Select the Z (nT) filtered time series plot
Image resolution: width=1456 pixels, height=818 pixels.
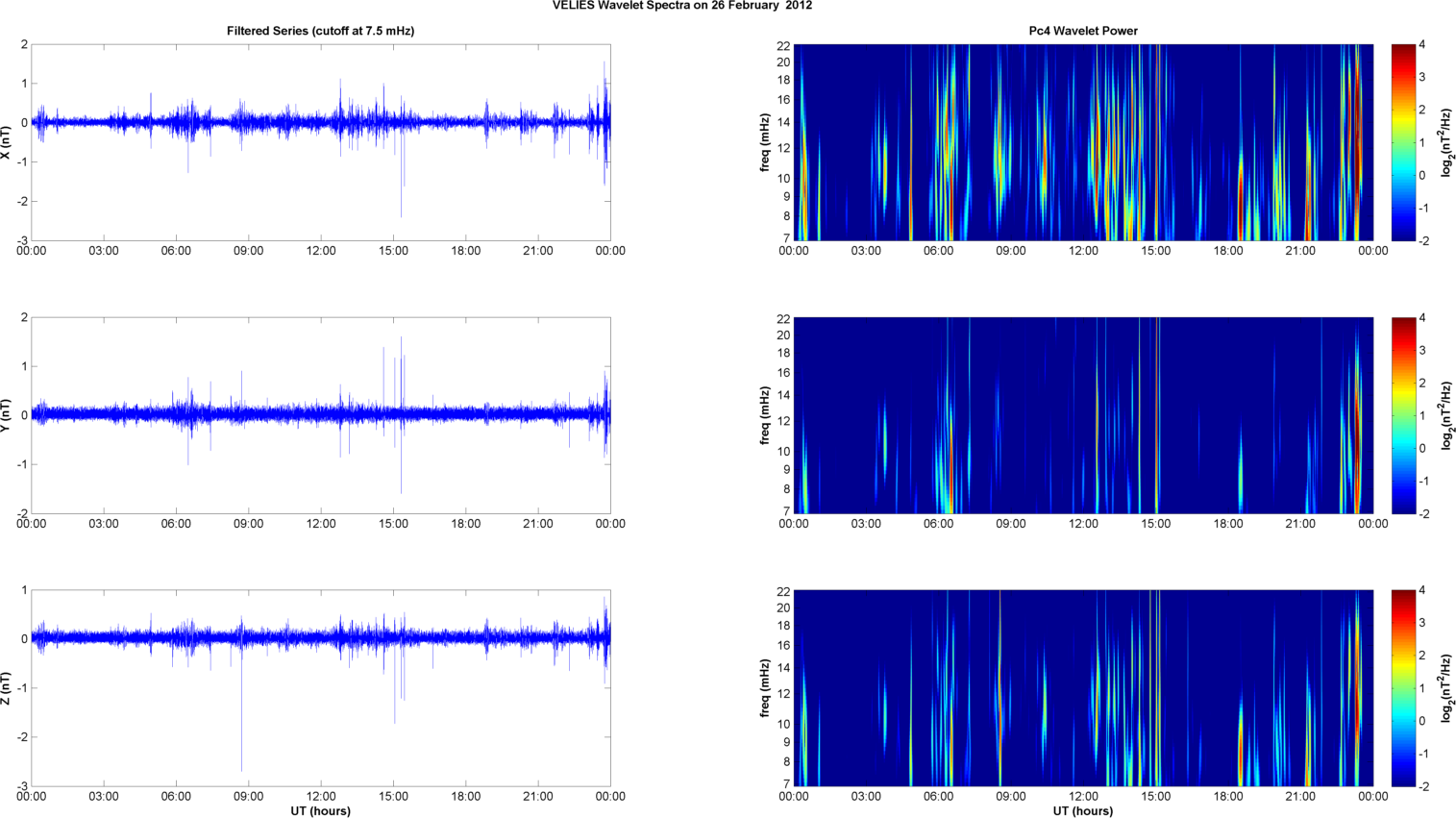(320, 688)
